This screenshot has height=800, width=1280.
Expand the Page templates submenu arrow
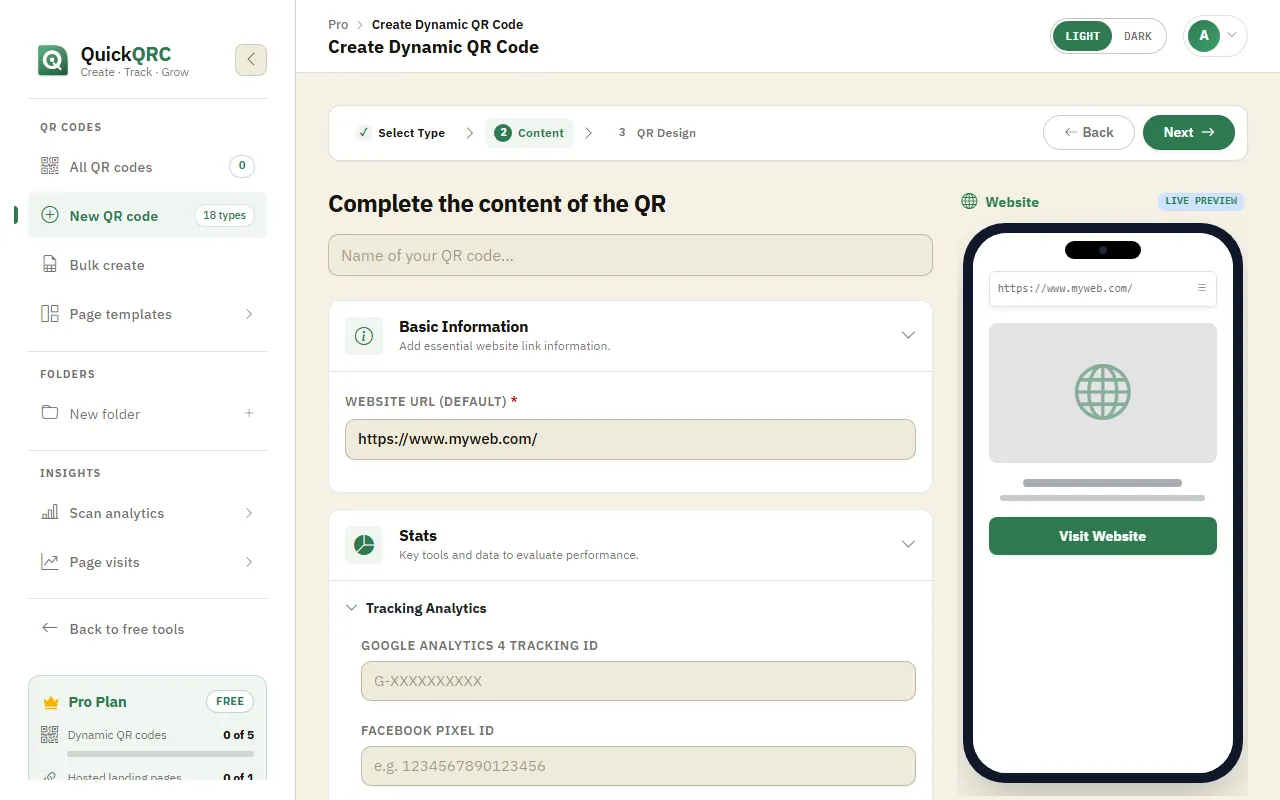(249, 314)
